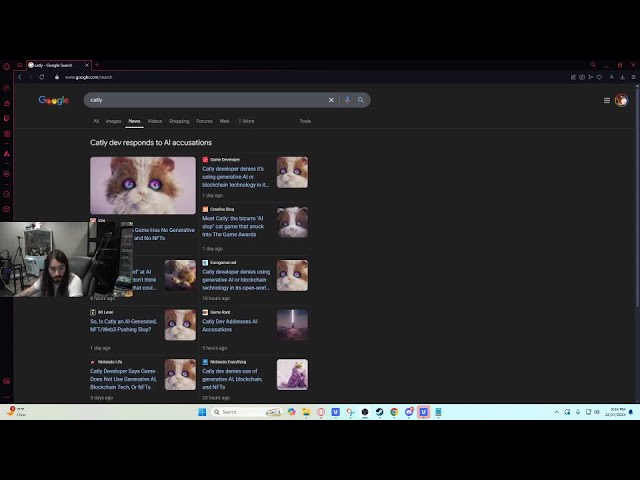Switch to the Images tab
640x480 pixels.
pyautogui.click(x=114, y=121)
